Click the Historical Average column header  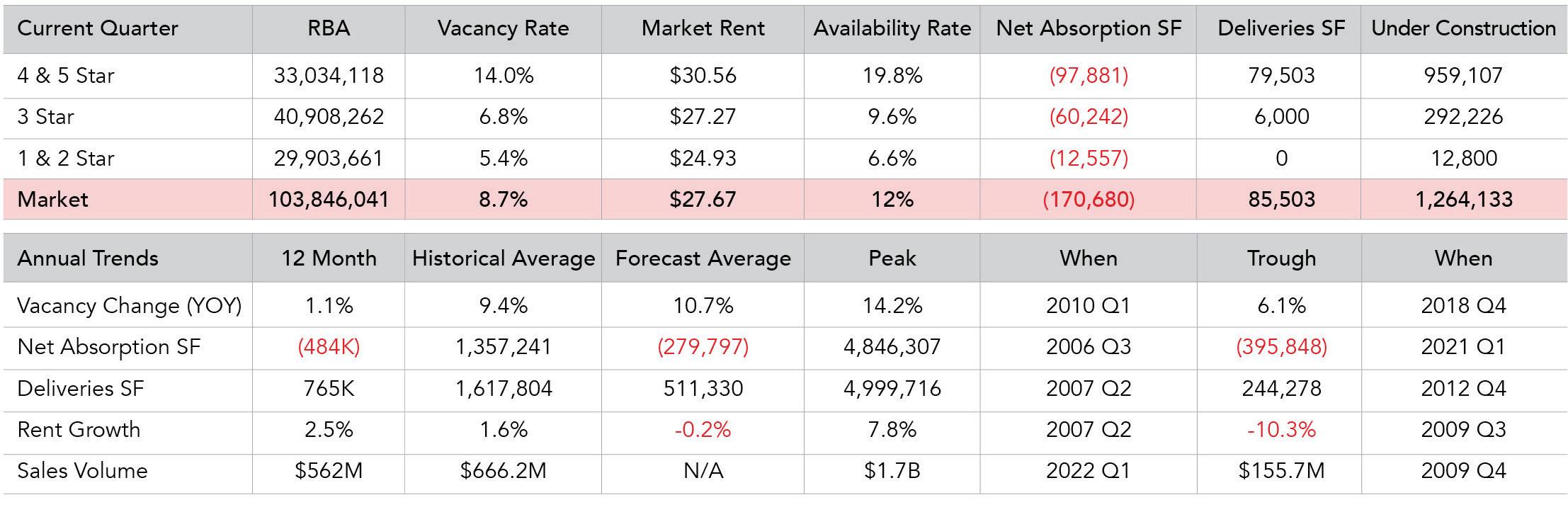click(503, 258)
